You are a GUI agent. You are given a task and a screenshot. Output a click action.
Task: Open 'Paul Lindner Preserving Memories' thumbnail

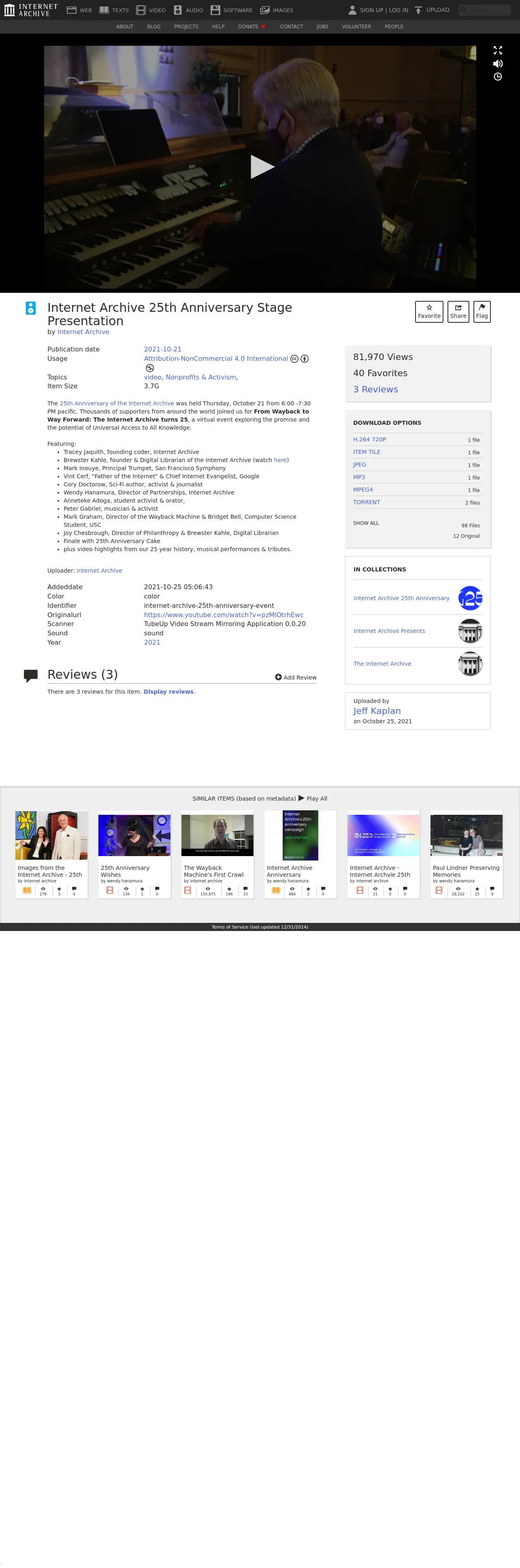click(467, 835)
